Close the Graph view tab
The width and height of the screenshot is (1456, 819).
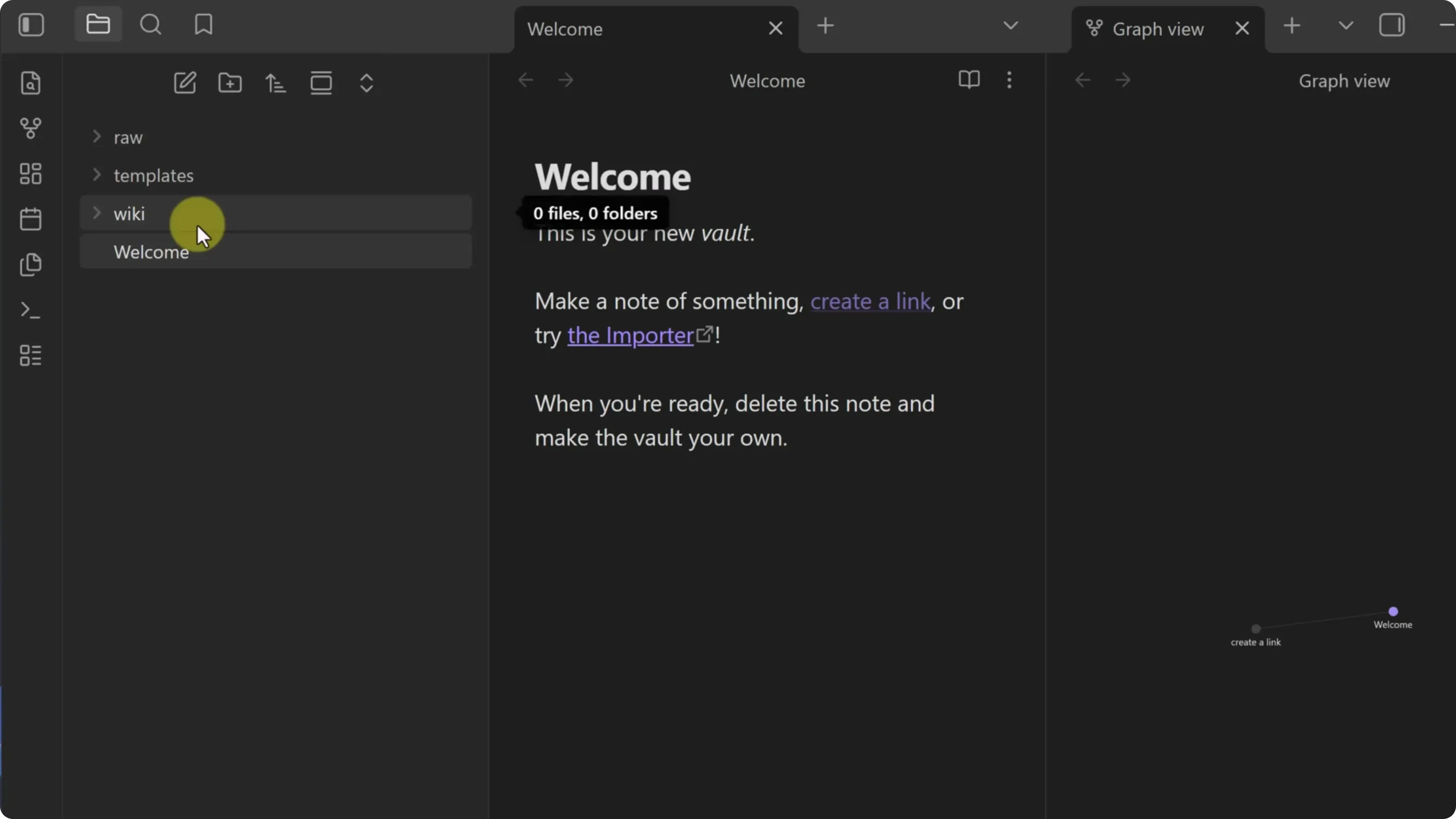tap(1243, 28)
